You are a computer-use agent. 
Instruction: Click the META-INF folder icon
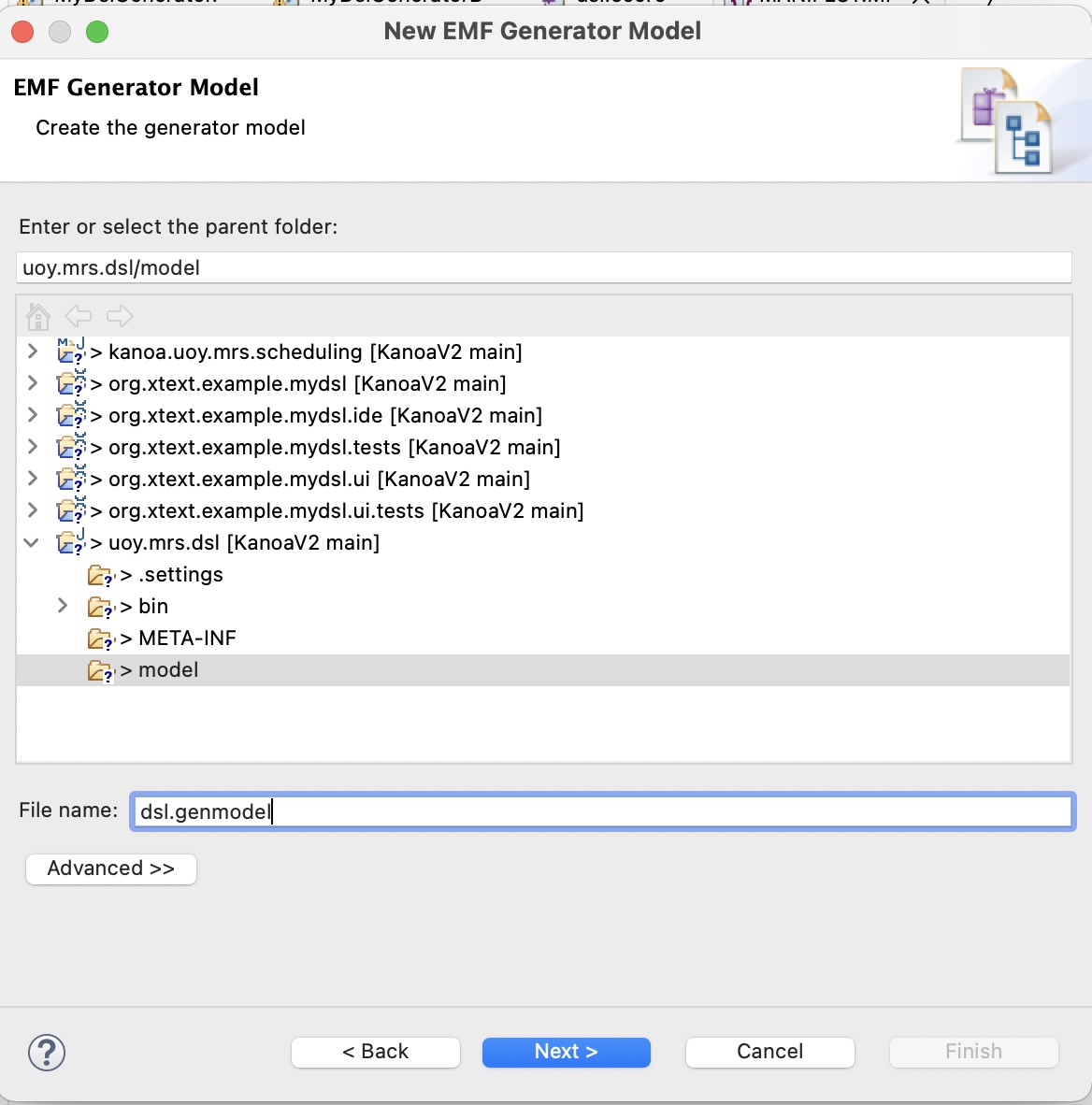tap(100, 639)
